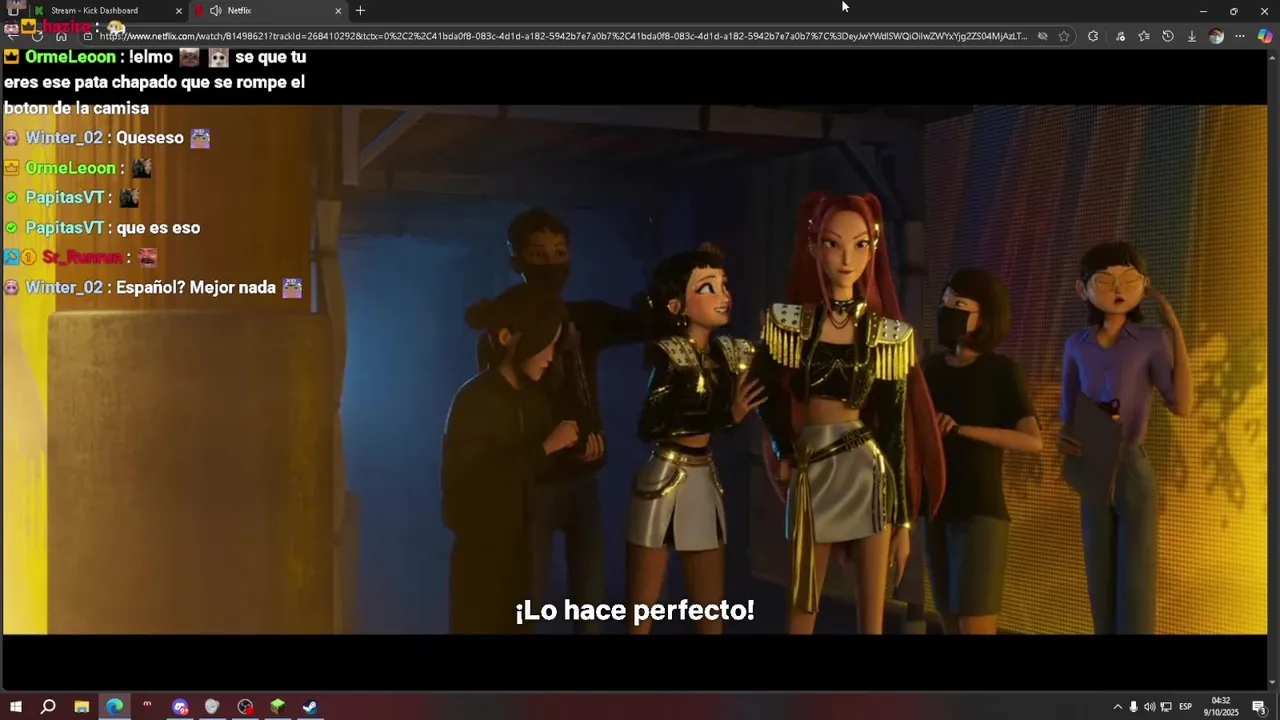Add this page to favorites star
This screenshot has height=720, width=1280.
pyautogui.click(x=1064, y=36)
